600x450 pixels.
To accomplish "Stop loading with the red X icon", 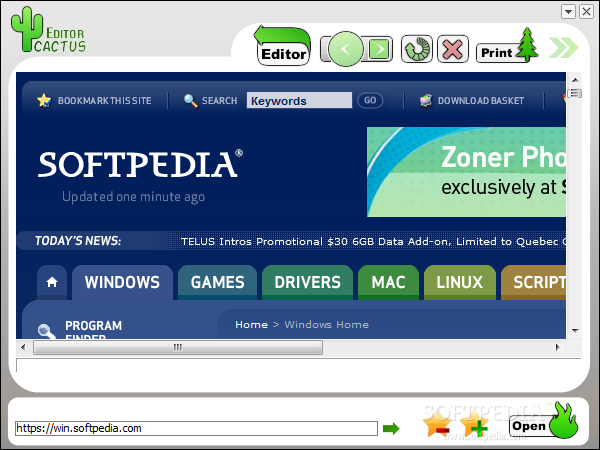I will [453, 49].
